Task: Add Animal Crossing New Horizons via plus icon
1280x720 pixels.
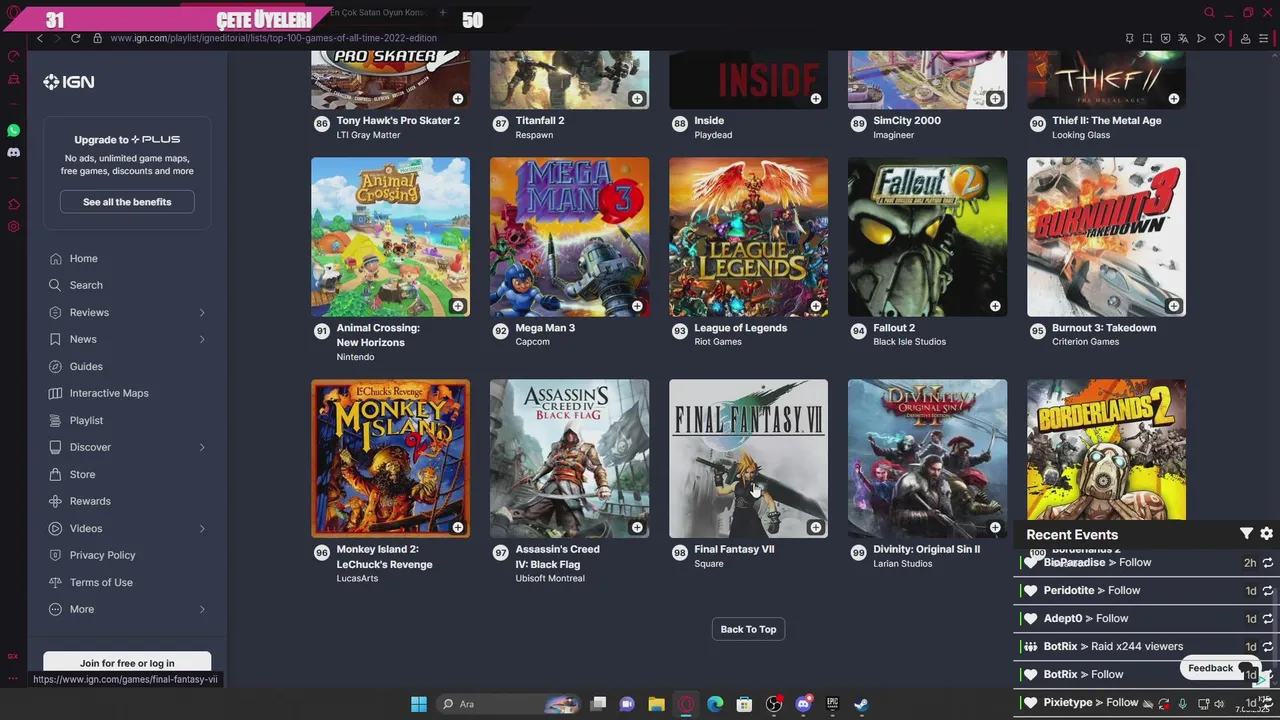Action: coord(458,306)
